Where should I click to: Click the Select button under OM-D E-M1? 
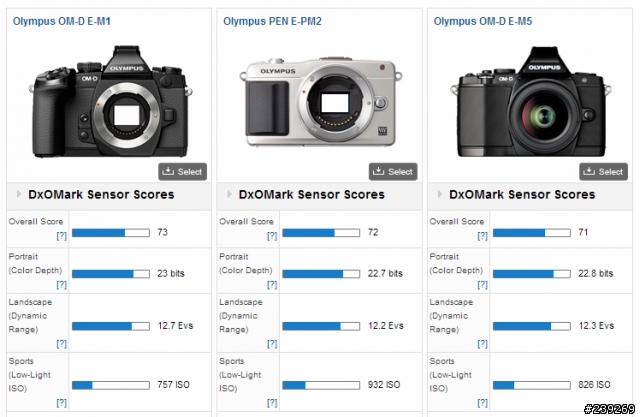point(182,172)
